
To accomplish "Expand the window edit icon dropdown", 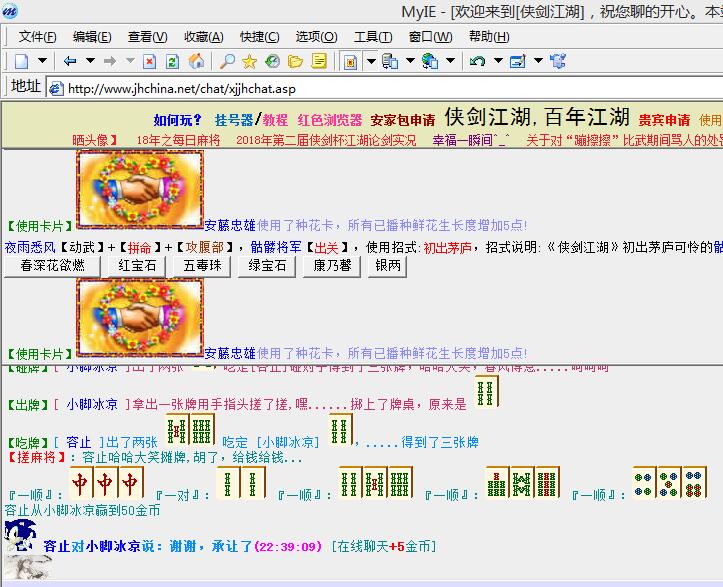I will 538,60.
